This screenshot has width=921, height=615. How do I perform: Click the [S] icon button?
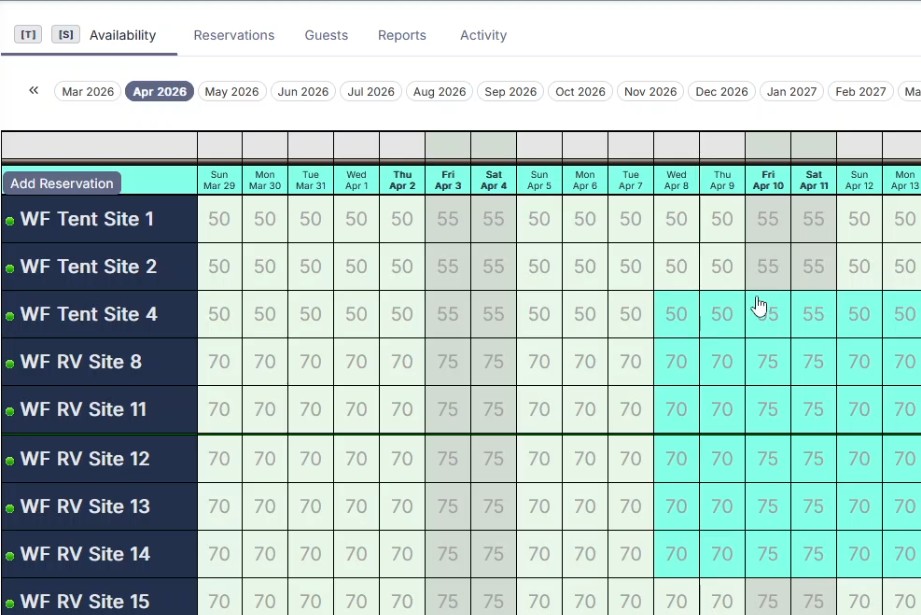click(x=66, y=35)
